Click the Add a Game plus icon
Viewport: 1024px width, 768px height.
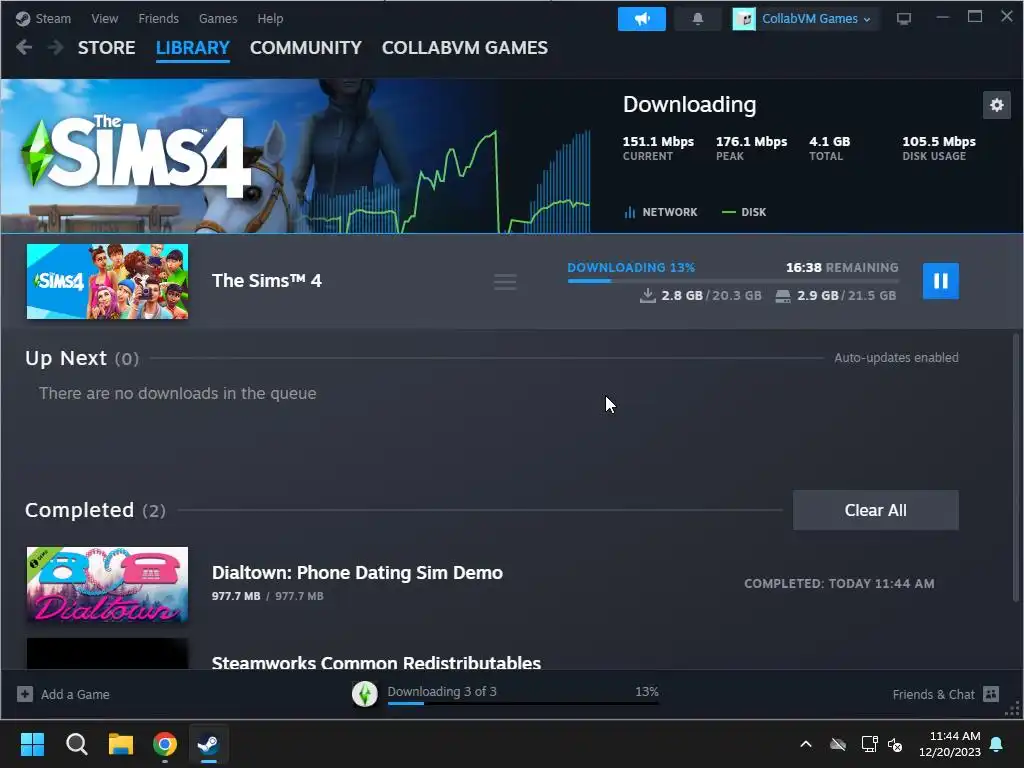25,694
